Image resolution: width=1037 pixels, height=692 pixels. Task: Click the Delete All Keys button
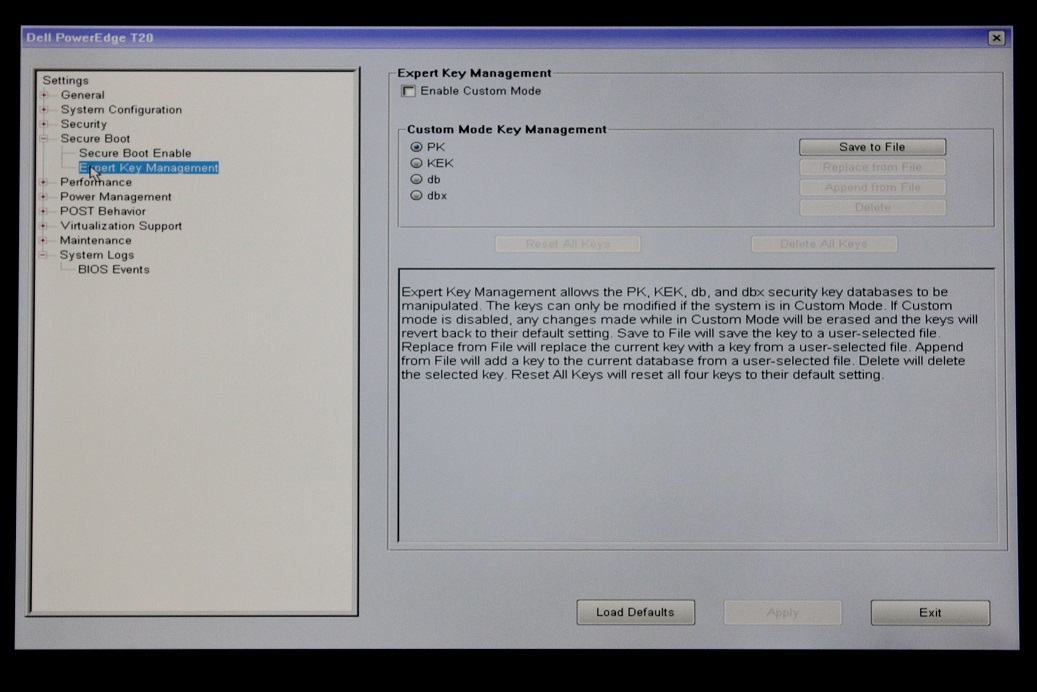coord(824,244)
